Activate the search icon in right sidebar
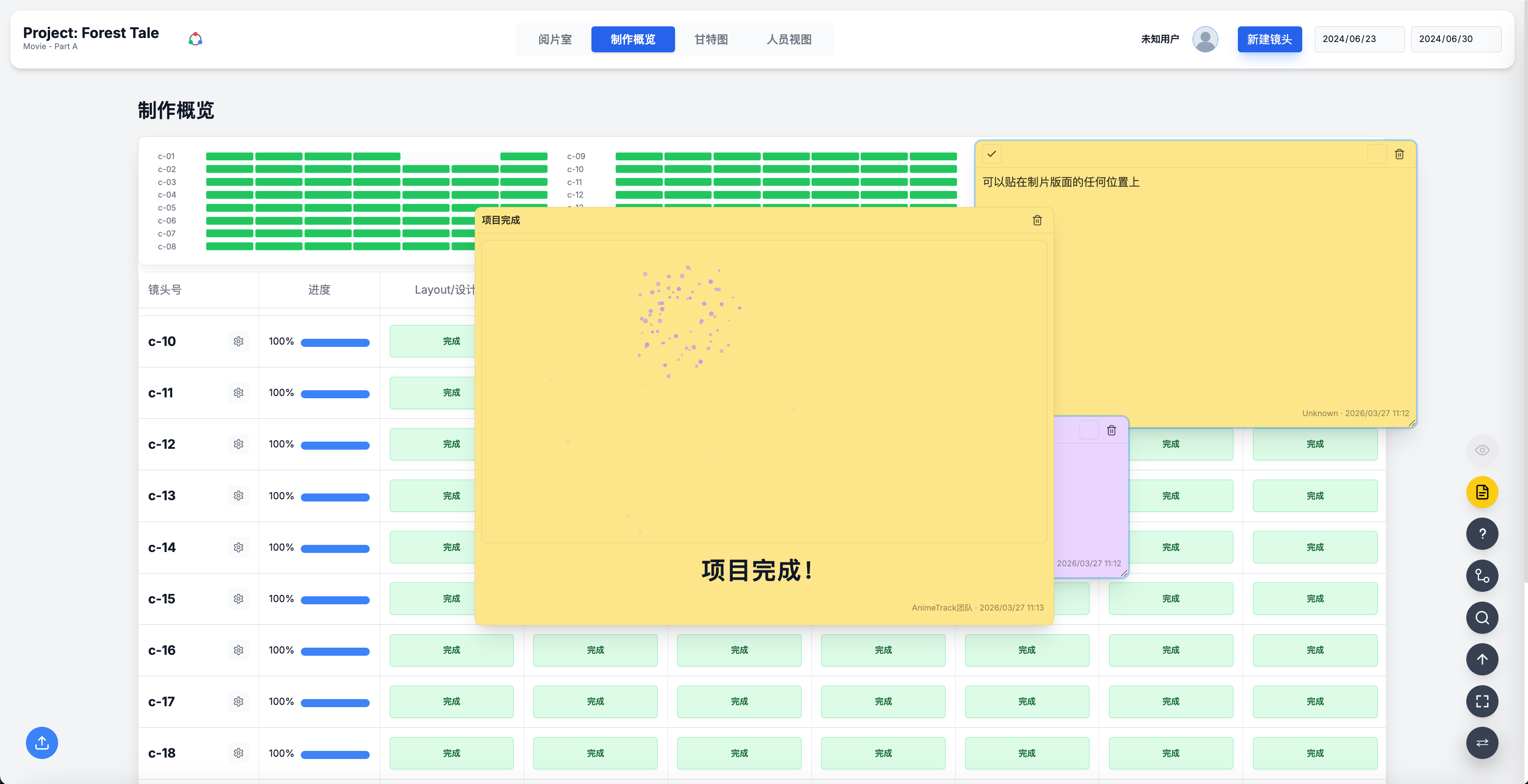Image resolution: width=1528 pixels, height=784 pixels. click(1482, 617)
